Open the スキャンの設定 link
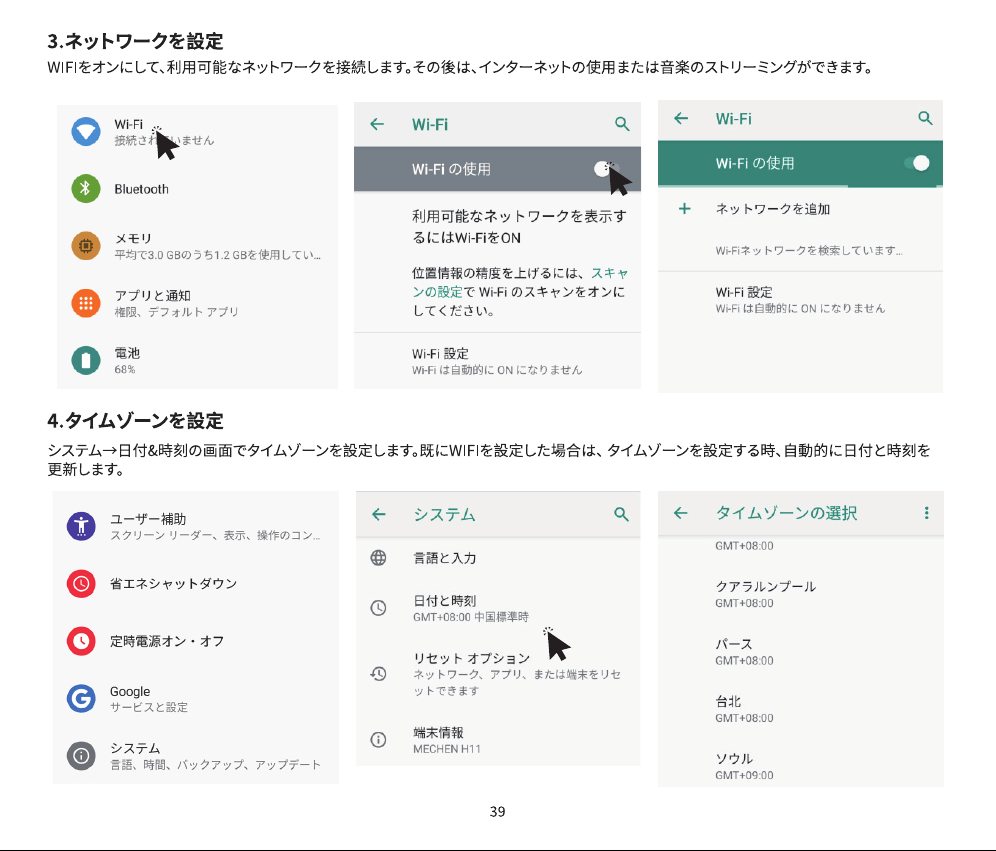 [520, 282]
